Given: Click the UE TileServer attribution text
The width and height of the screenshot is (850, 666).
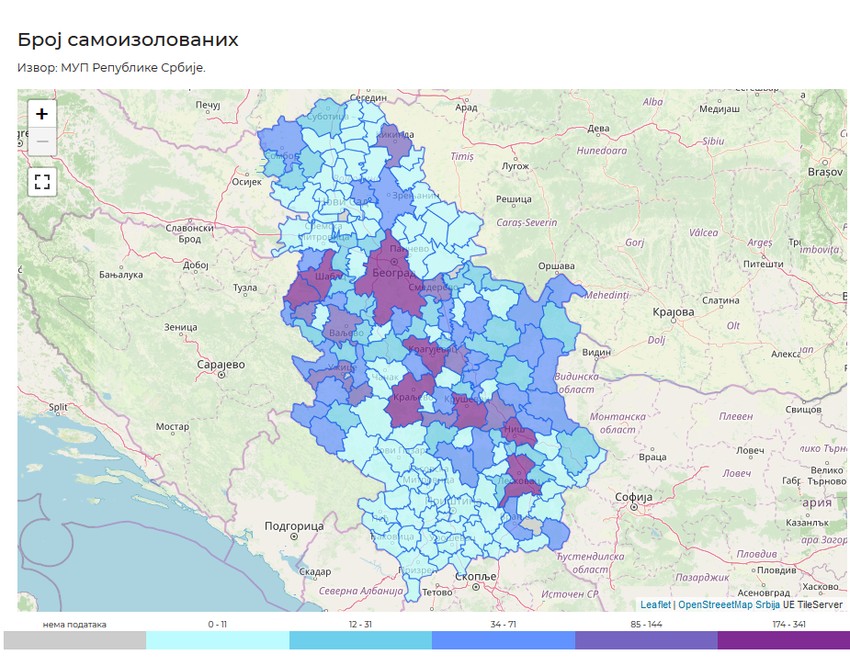Looking at the screenshot, I should tap(812, 606).
